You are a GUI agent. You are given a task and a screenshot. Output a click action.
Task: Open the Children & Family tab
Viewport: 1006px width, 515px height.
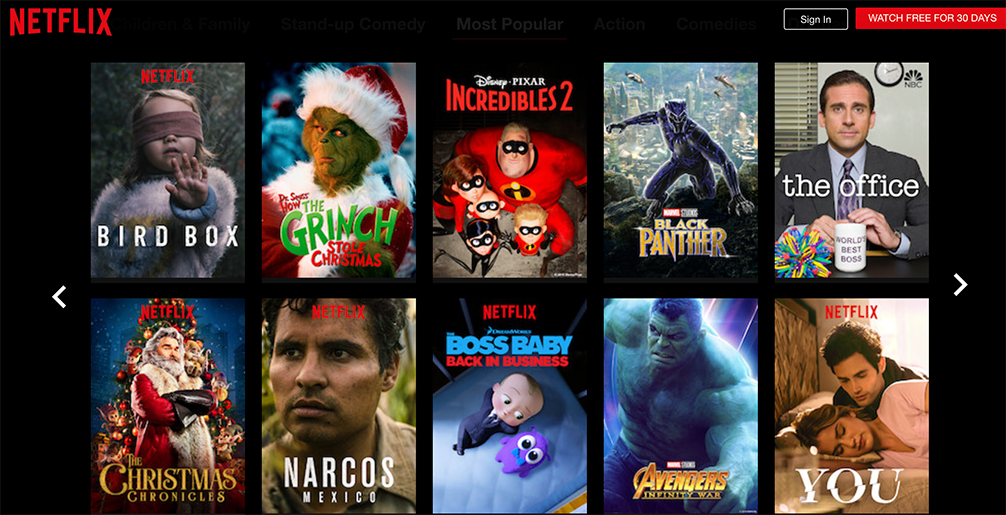coord(183,25)
